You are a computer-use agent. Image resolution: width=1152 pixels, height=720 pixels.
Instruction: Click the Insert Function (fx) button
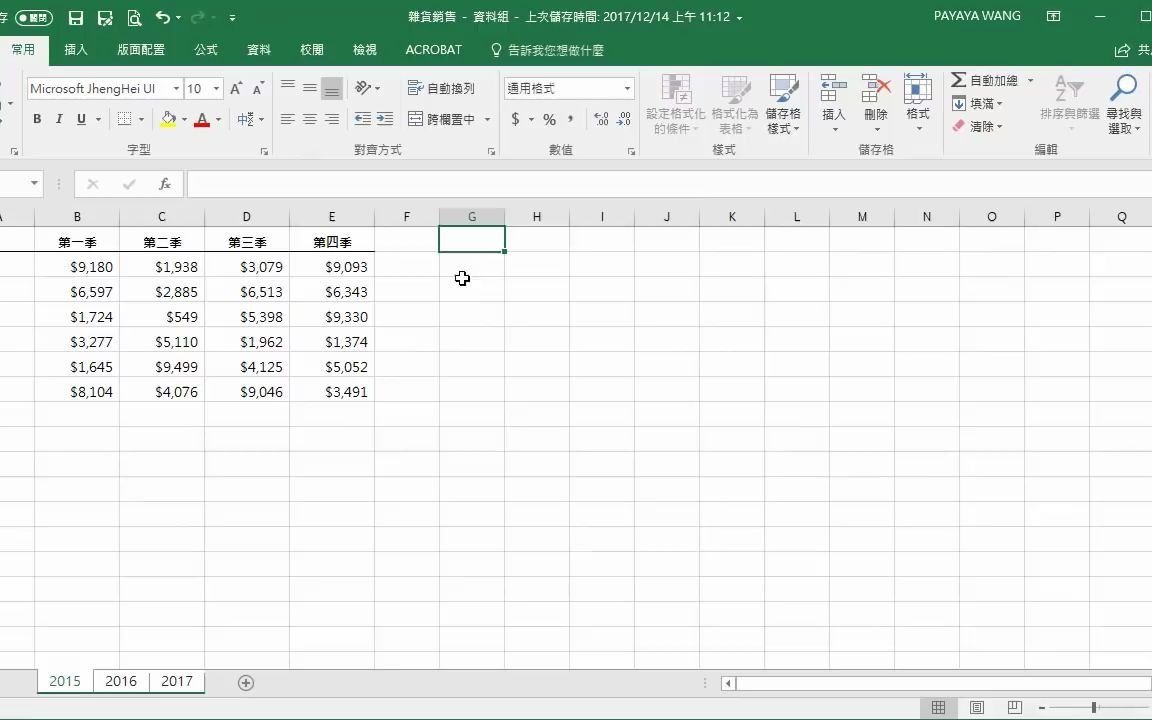(x=165, y=184)
